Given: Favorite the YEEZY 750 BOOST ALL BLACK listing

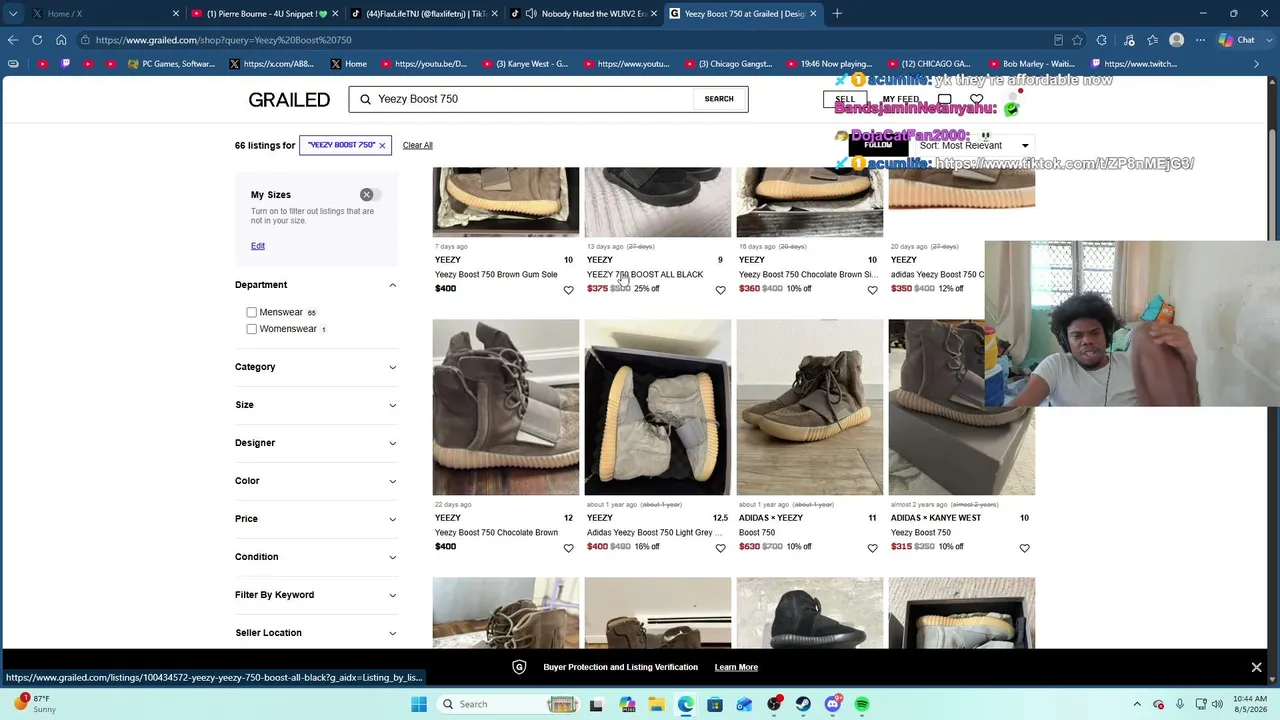Looking at the screenshot, I should [x=720, y=290].
